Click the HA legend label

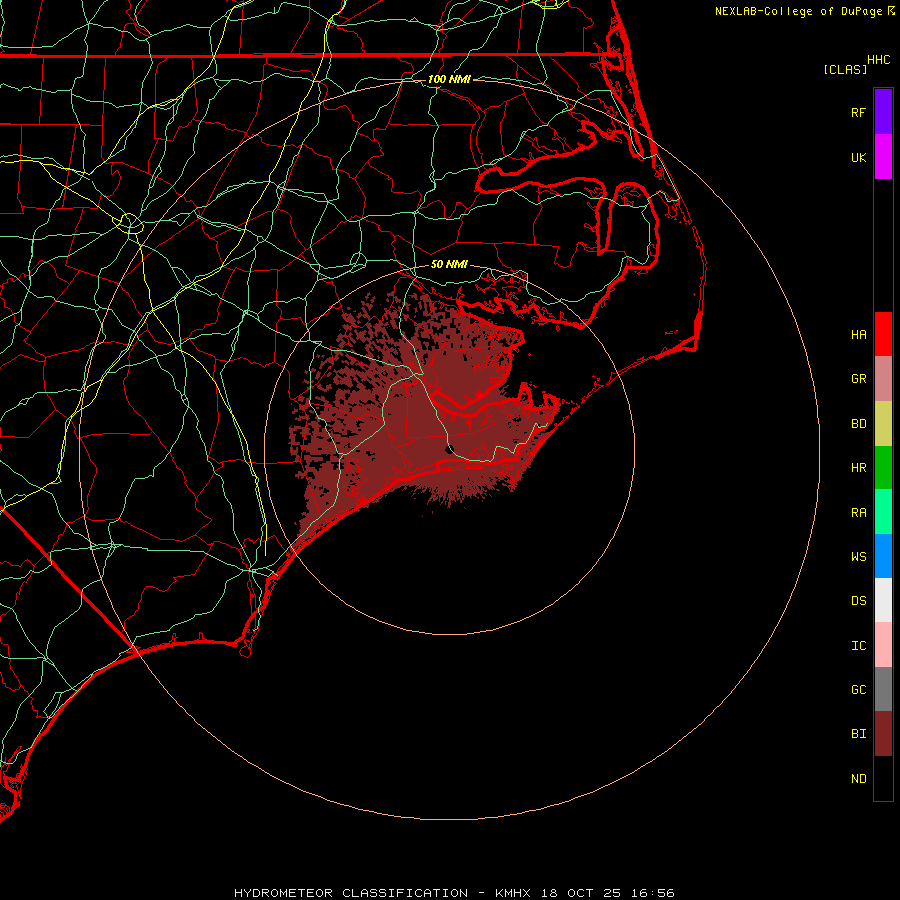tap(858, 335)
